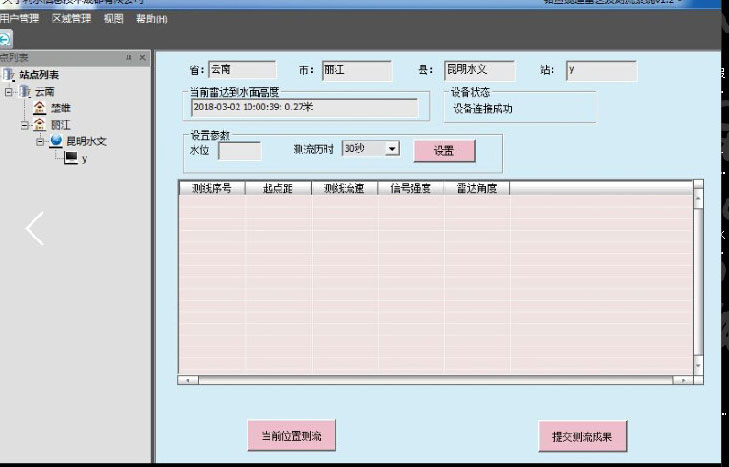Image resolution: width=729 pixels, height=467 pixels.
Task: Open the 视图 menu
Action: pyautogui.click(x=114, y=19)
